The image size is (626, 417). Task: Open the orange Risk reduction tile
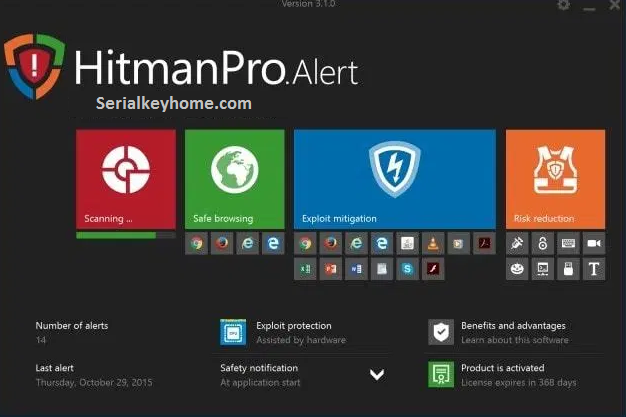[x=555, y=179]
